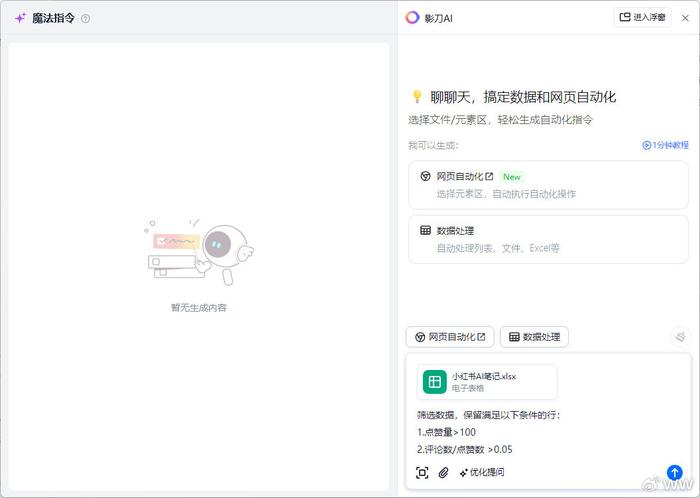Click the 我可以生成 label
Screen dimensions: 700x498
[x=433, y=145]
